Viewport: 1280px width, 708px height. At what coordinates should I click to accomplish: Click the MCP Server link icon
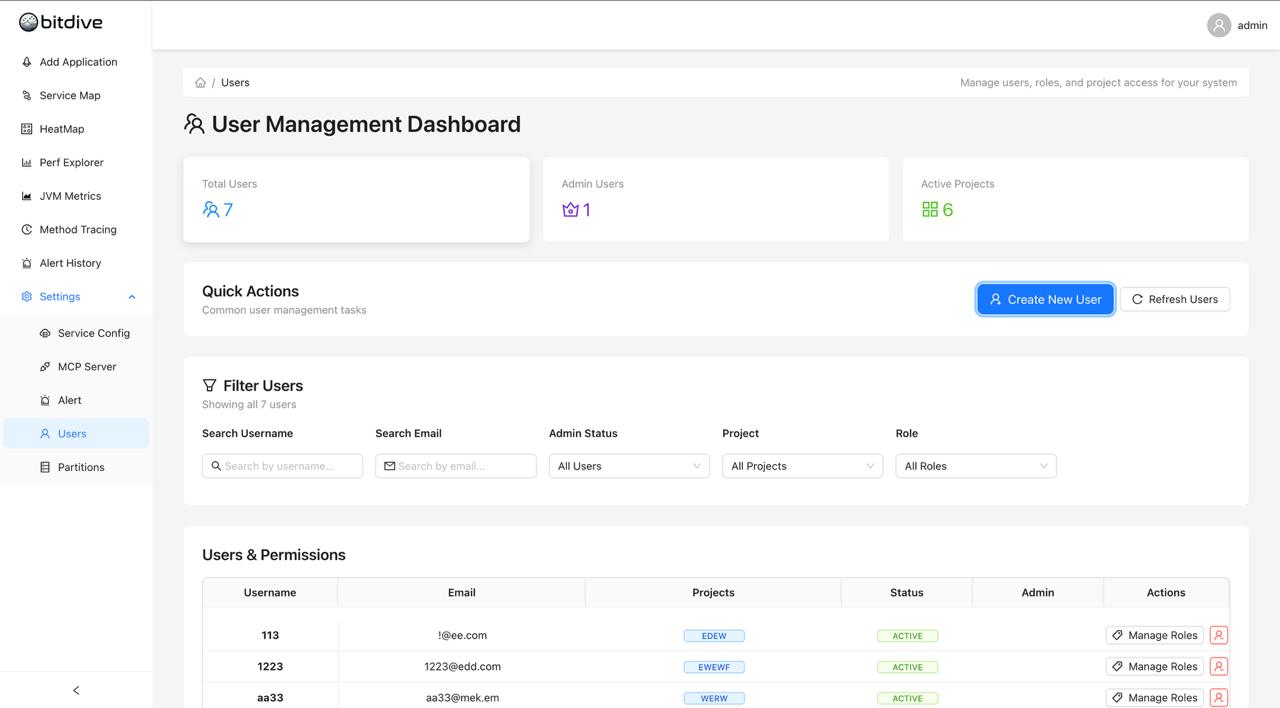45,366
